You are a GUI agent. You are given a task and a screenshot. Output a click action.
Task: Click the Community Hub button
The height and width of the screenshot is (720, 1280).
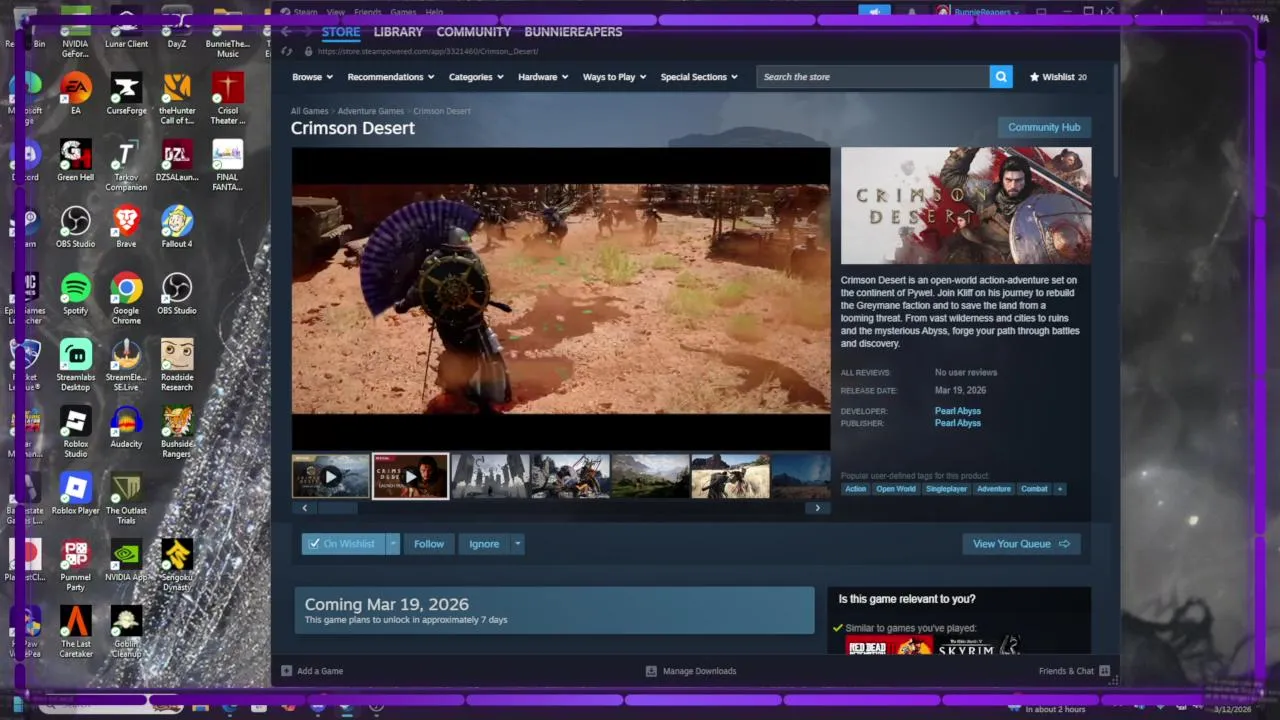pos(1044,127)
